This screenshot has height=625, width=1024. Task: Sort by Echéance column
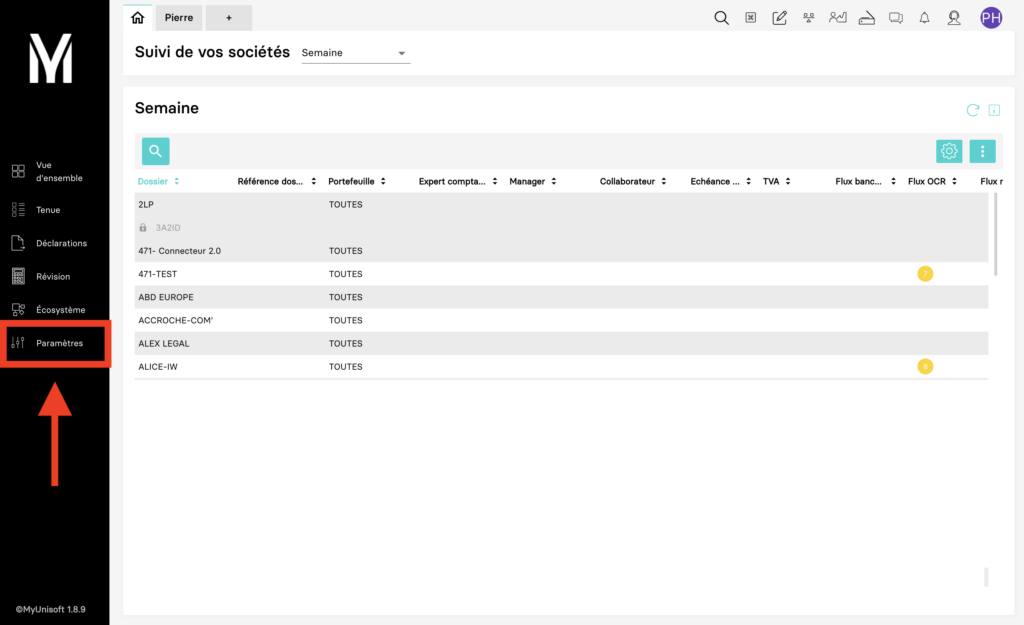(x=720, y=181)
